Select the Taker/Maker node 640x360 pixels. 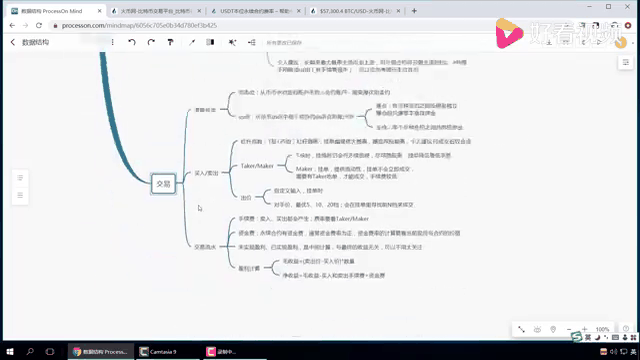click(257, 166)
